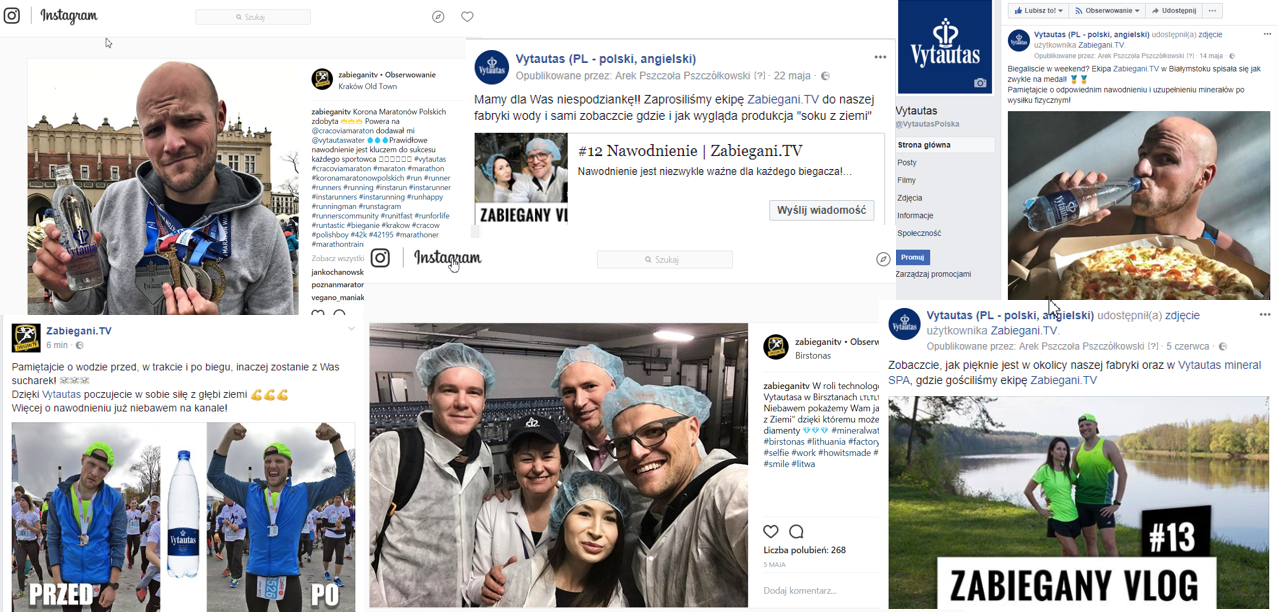
Task: Open the Zarządzaj promocjami link
Action: [933, 274]
